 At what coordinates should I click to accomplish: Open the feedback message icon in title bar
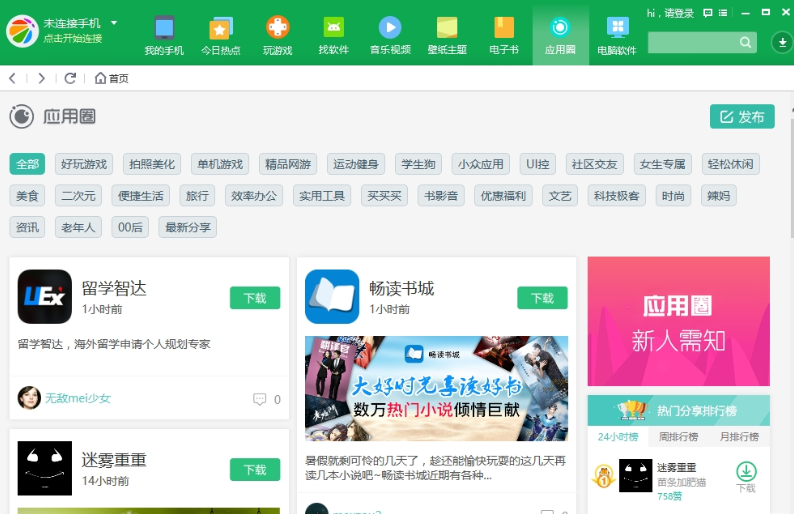coord(708,13)
